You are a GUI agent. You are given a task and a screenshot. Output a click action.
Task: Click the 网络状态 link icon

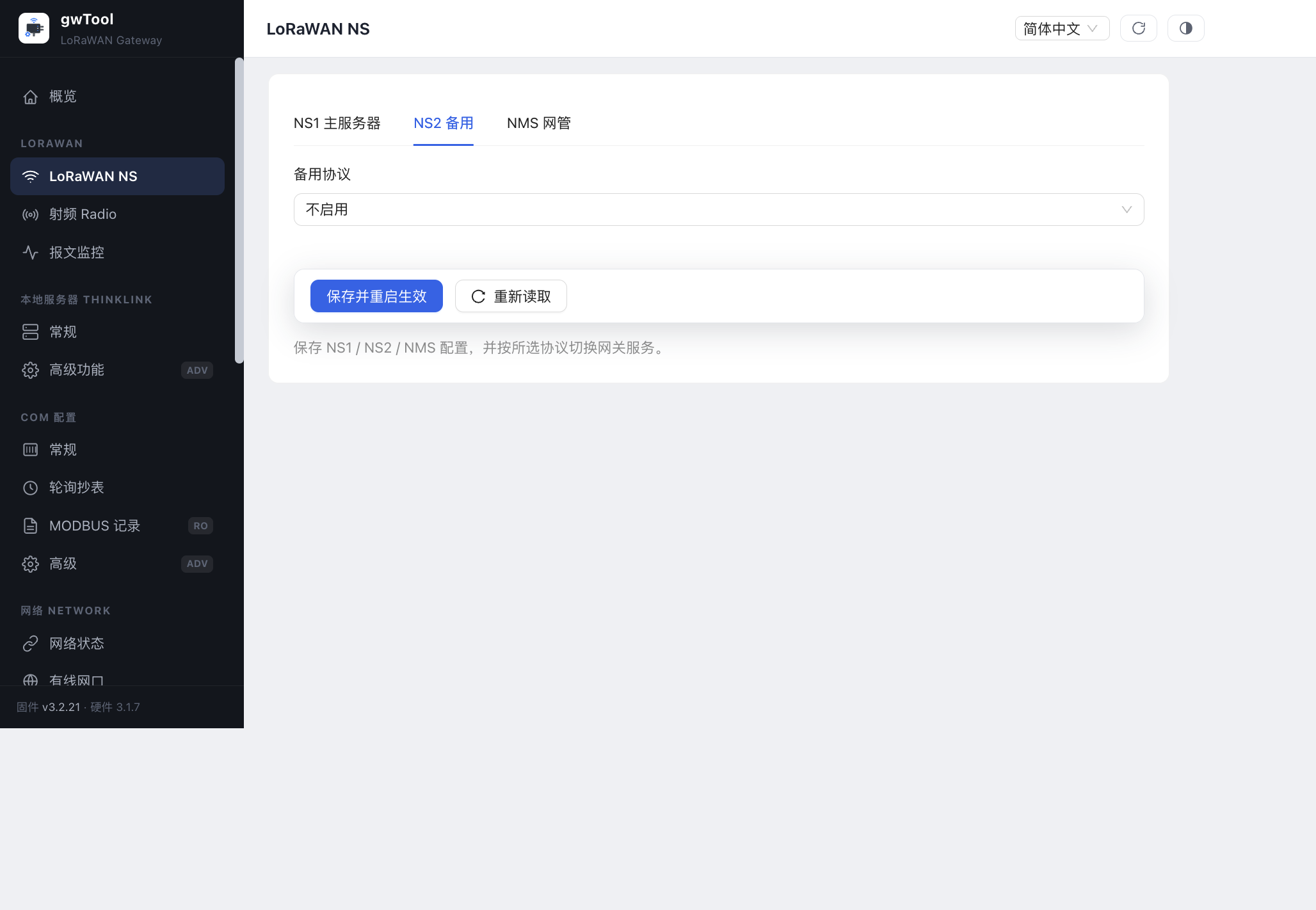pos(30,644)
